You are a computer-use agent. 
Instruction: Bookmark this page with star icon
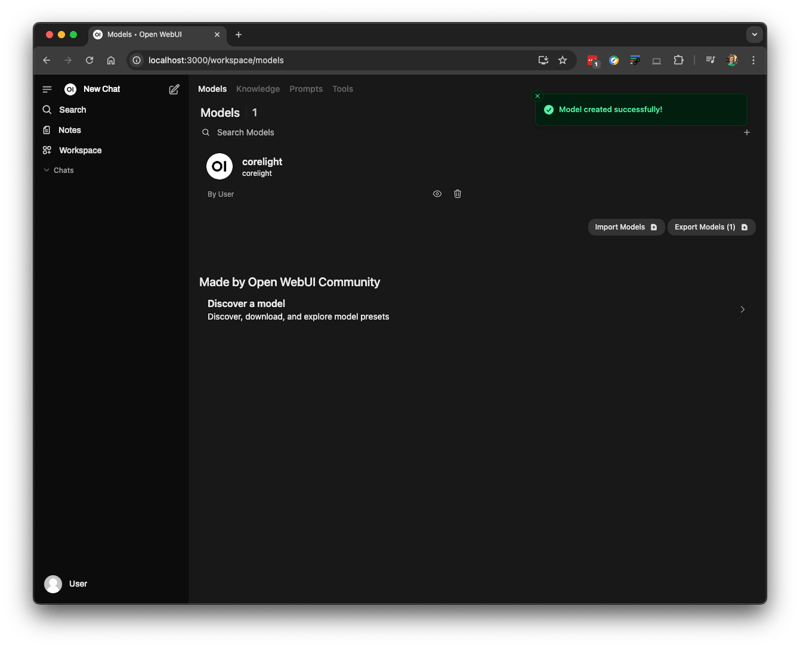coord(562,60)
